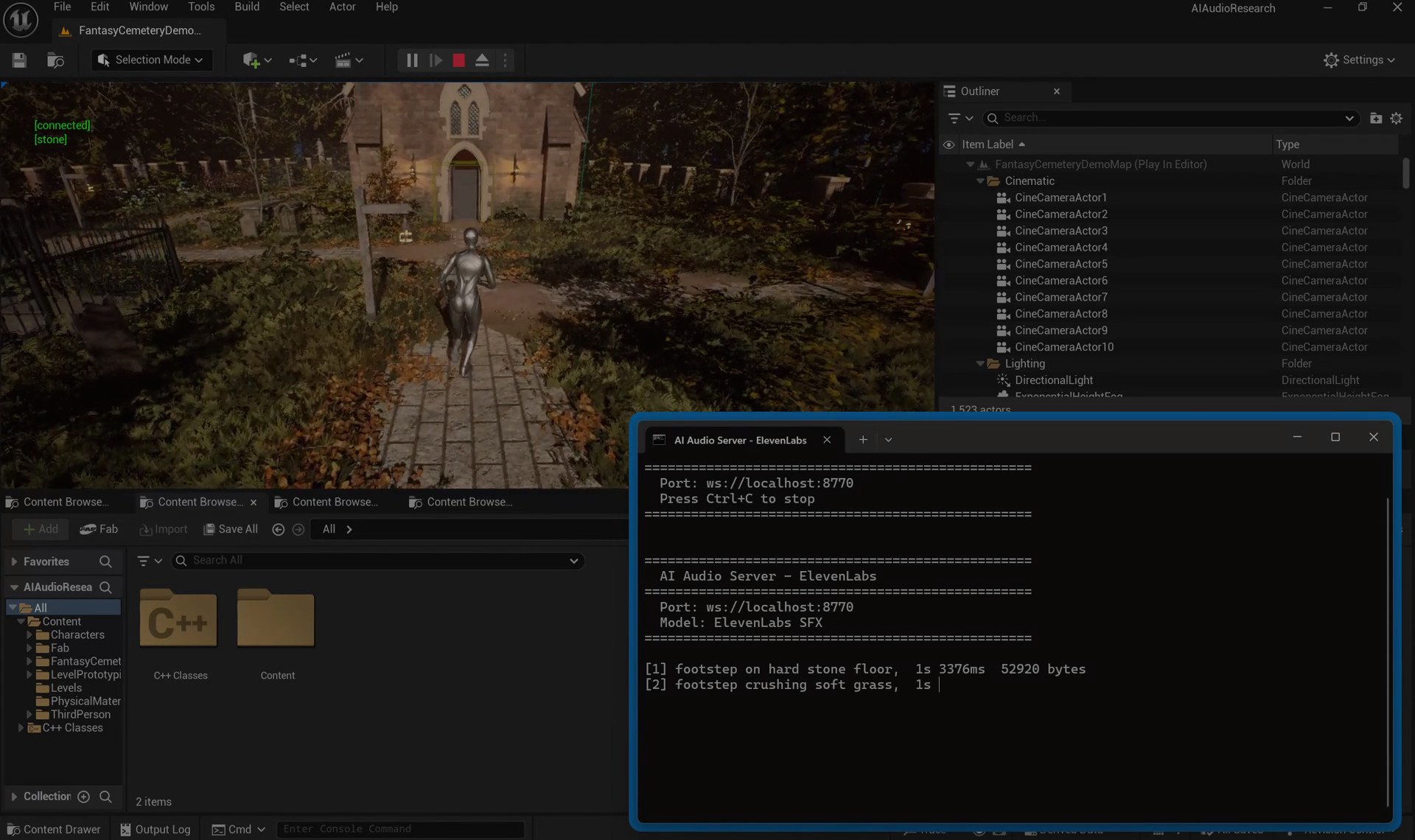The image size is (1415, 840).
Task: Open the Selection Mode dropdown
Action: [152, 60]
